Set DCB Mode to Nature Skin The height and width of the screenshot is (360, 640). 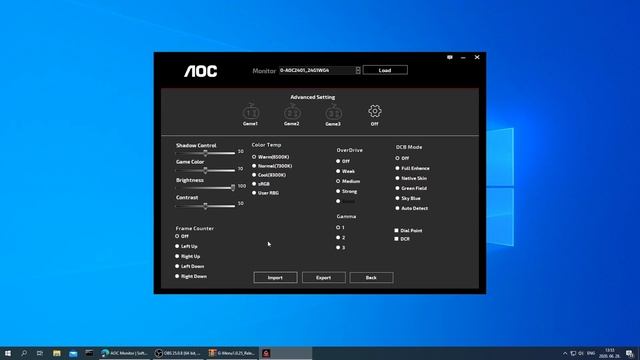pos(411,178)
